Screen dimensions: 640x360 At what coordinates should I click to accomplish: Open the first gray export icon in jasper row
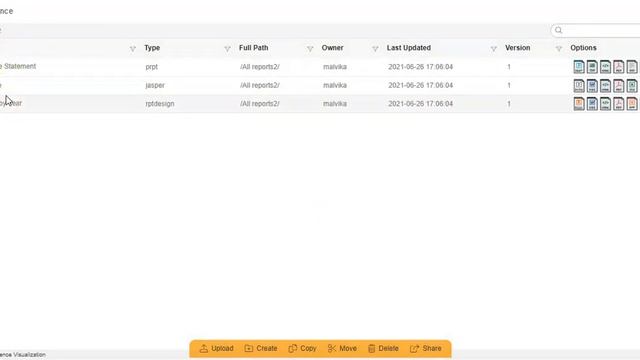[x=579, y=85]
